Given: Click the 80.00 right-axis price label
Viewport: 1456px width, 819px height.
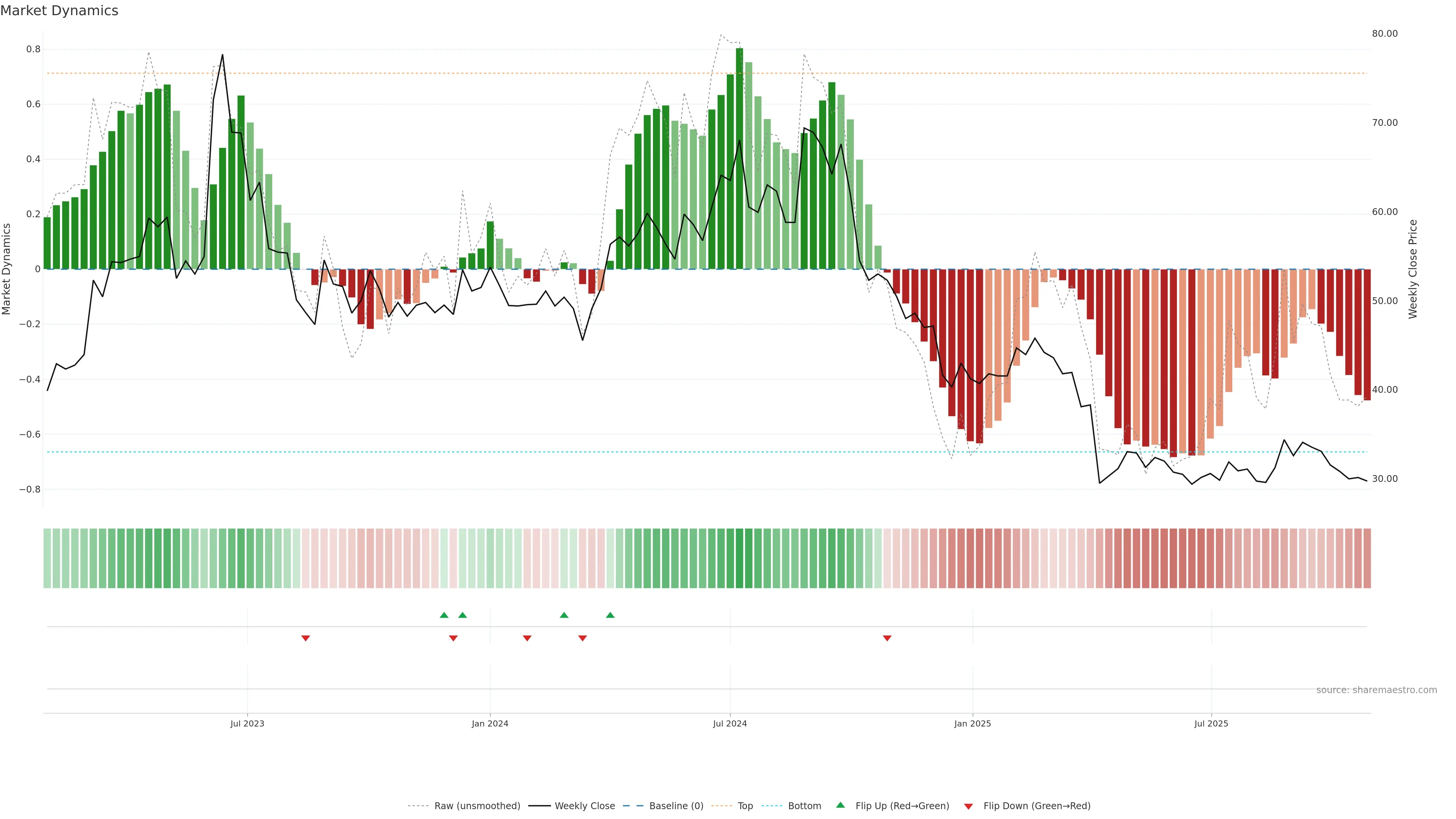Looking at the screenshot, I should coord(1384,34).
